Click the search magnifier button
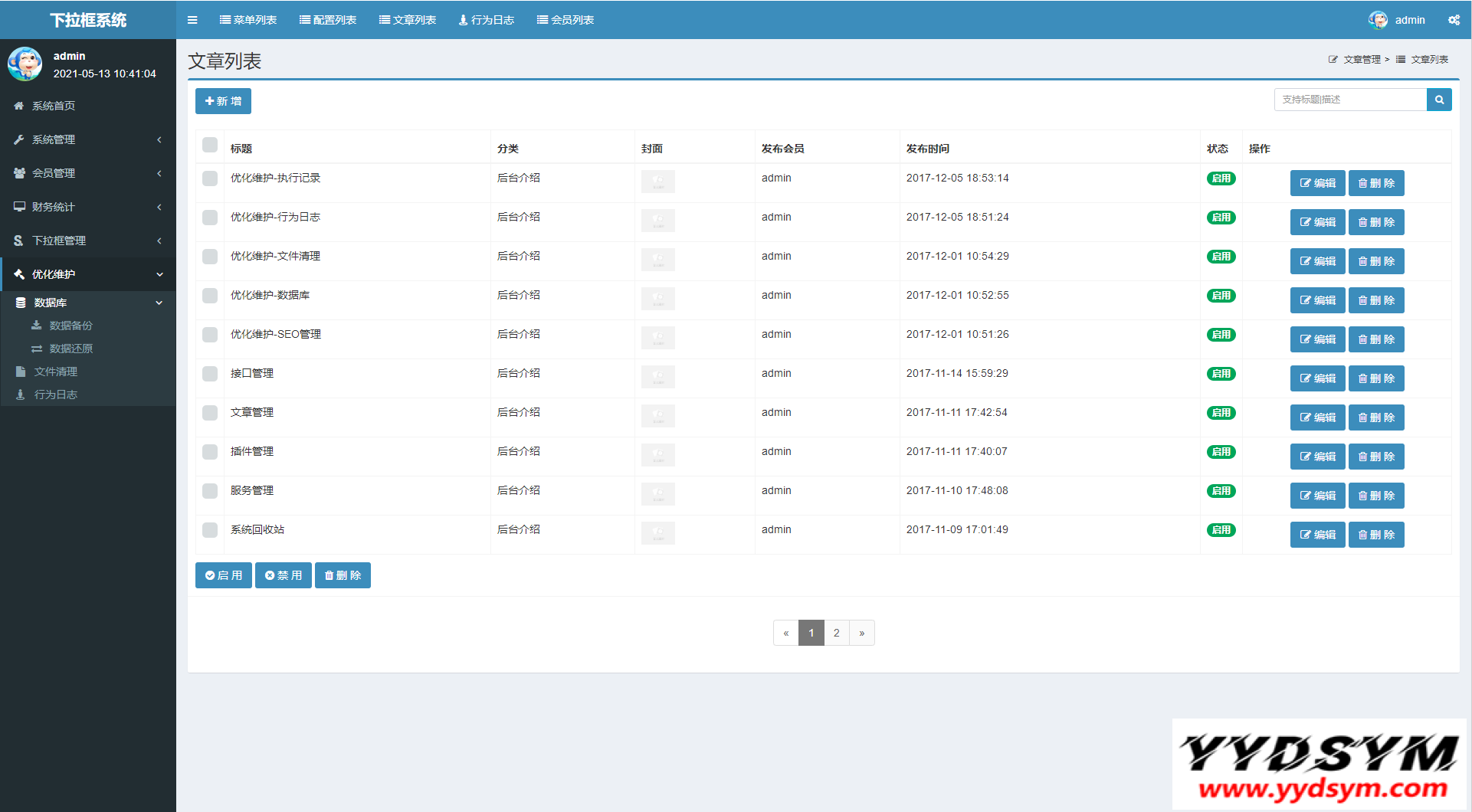 tap(1439, 100)
